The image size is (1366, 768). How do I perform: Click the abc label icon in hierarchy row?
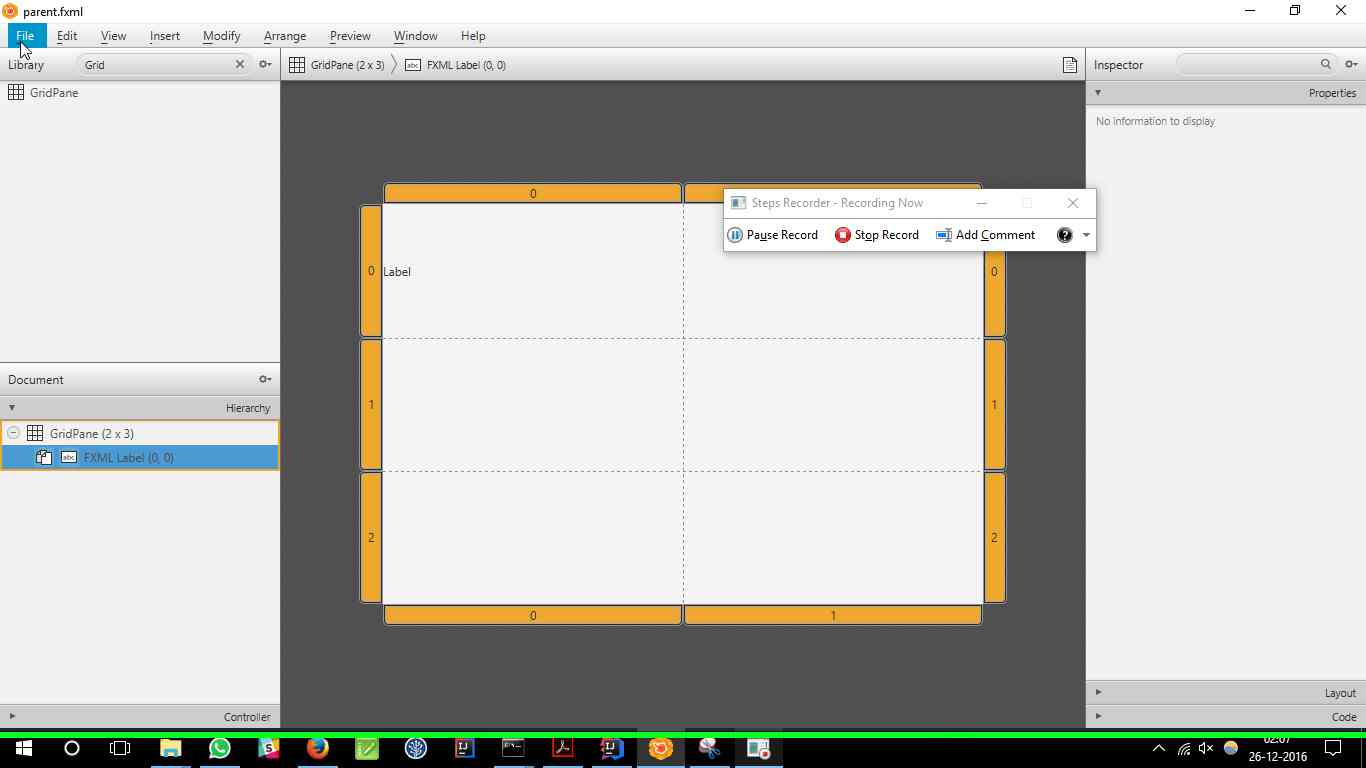(x=69, y=457)
